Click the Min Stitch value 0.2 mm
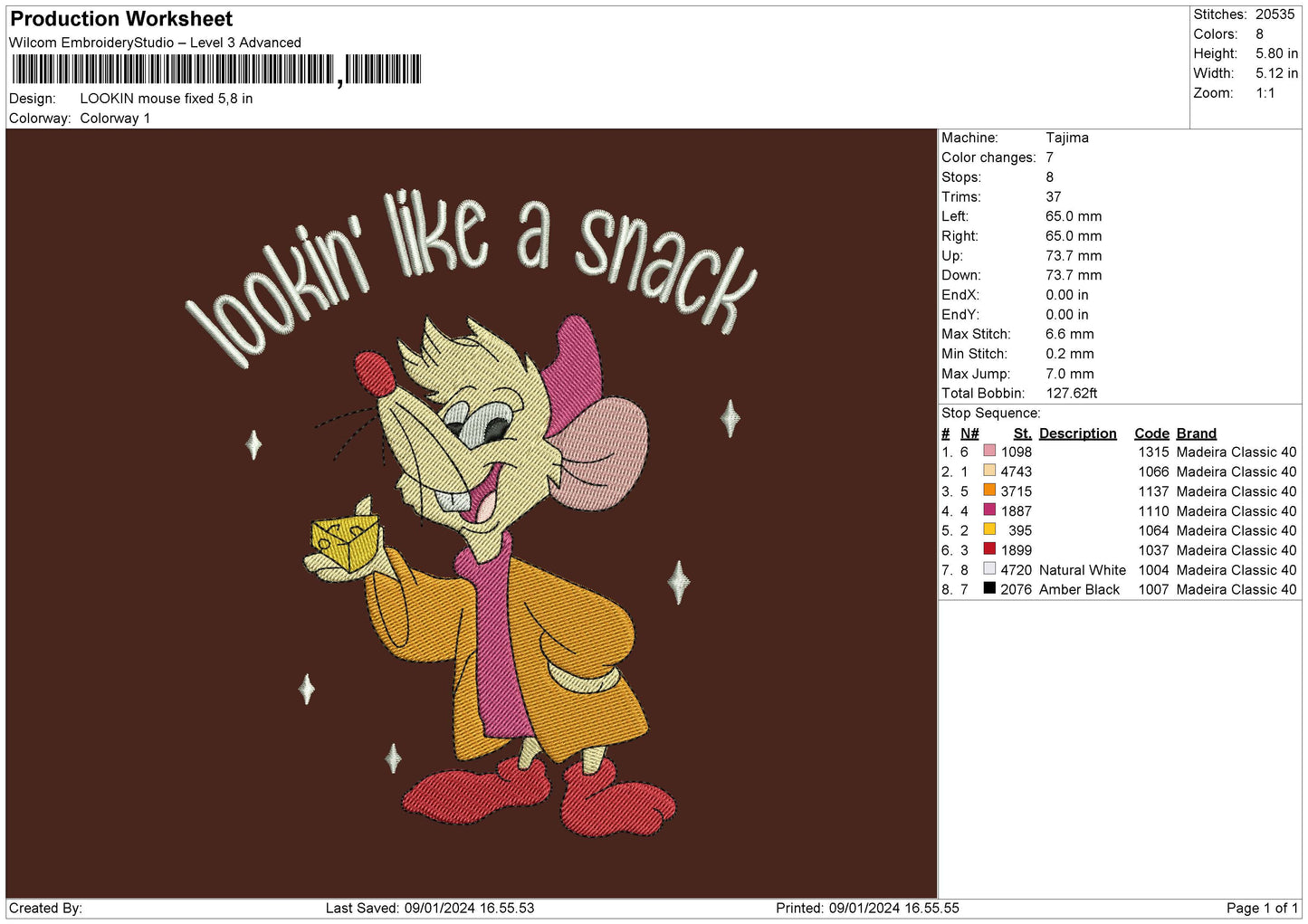 (1070, 354)
